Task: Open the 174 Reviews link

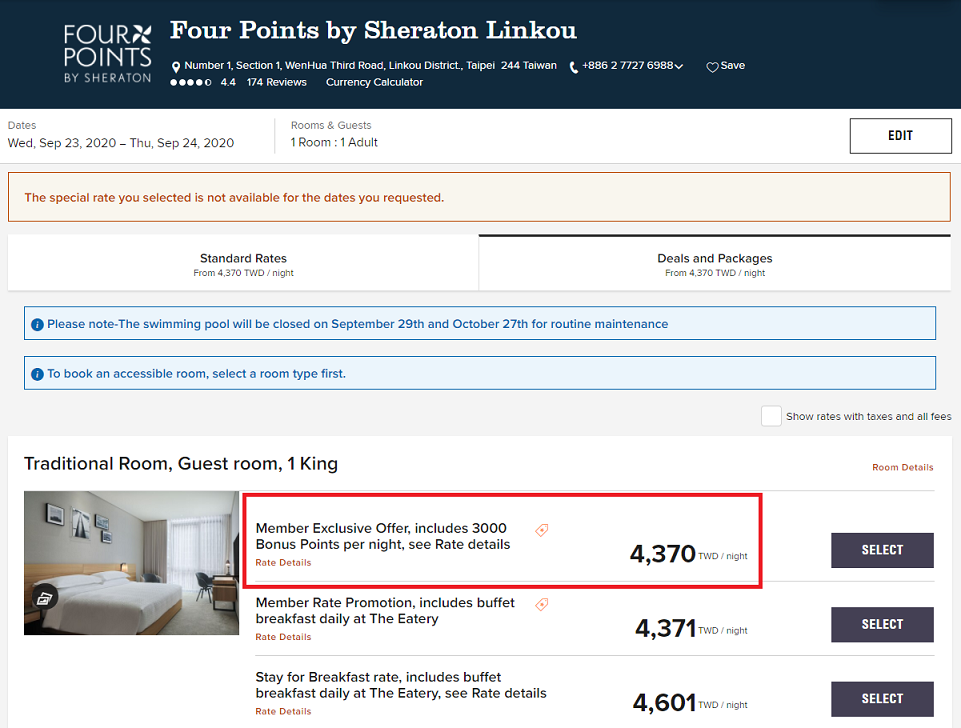Action: tap(276, 82)
